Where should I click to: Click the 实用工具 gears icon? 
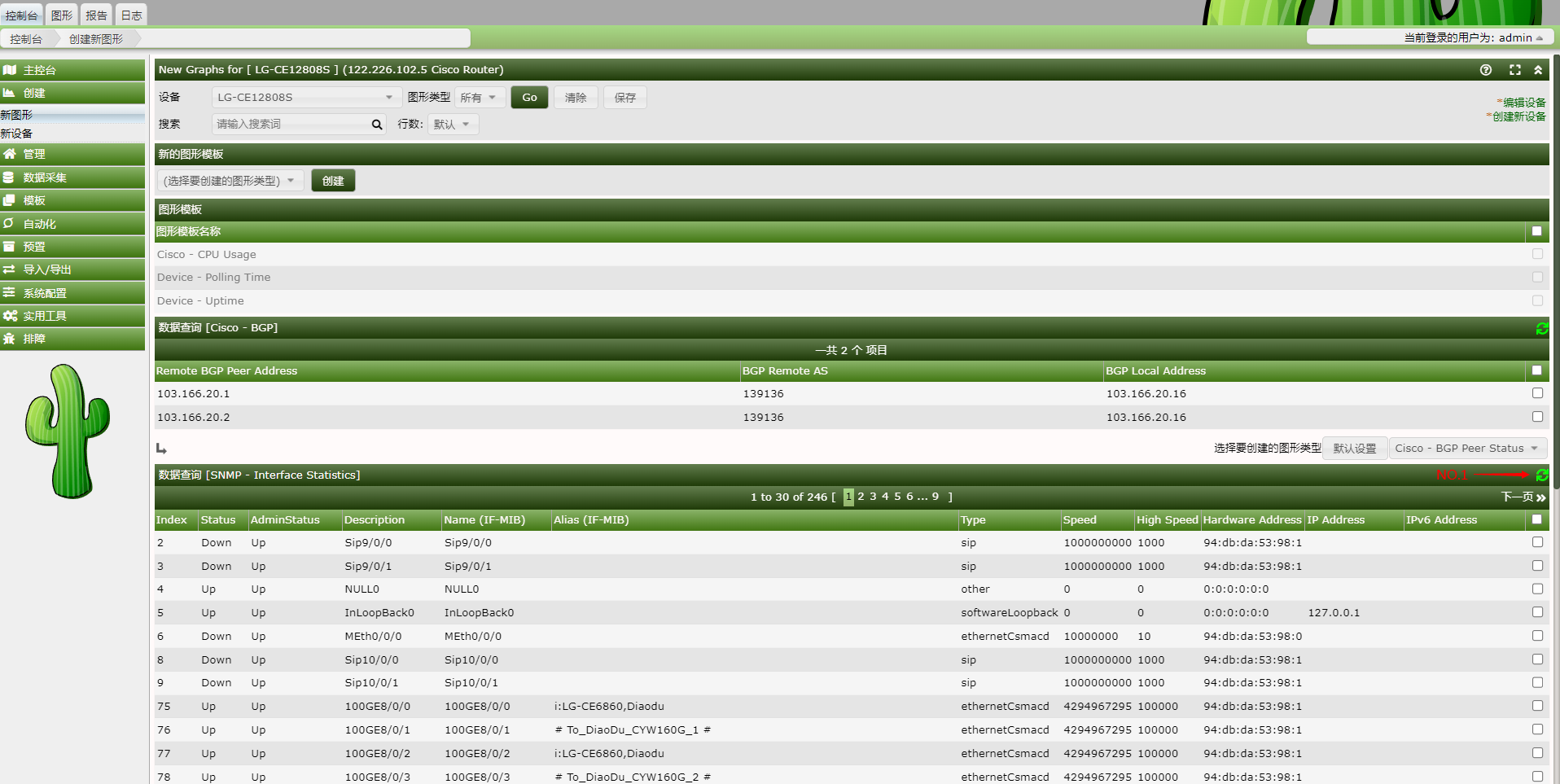click(x=10, y=316)
